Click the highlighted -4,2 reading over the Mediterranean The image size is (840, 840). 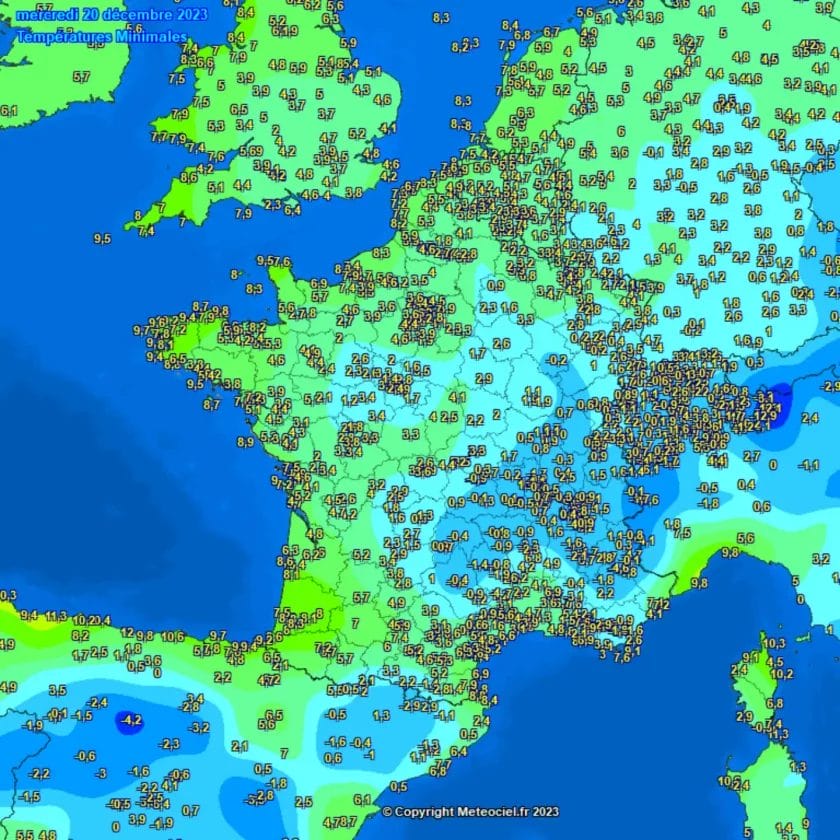(131, 720)
